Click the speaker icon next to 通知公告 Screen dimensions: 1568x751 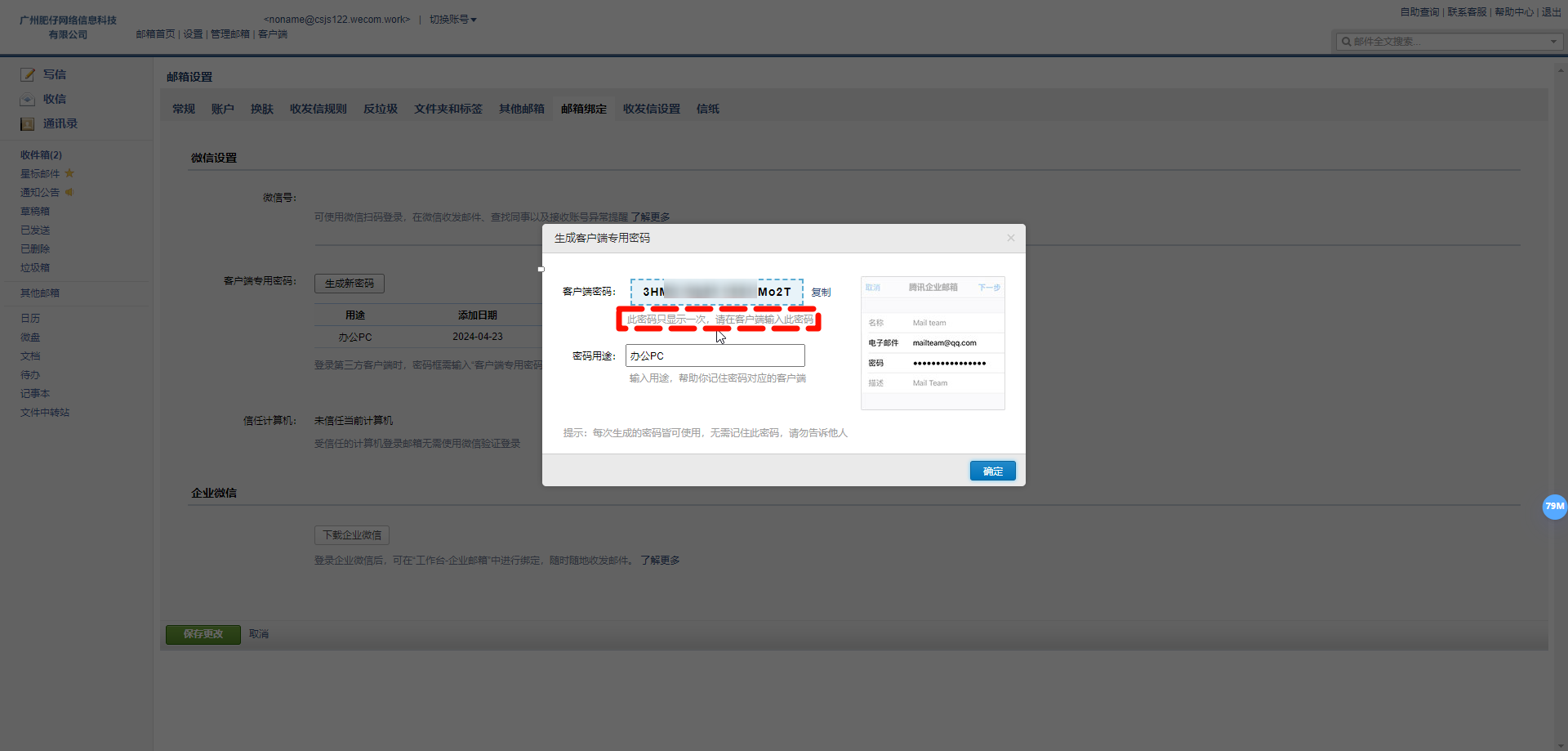69,192
